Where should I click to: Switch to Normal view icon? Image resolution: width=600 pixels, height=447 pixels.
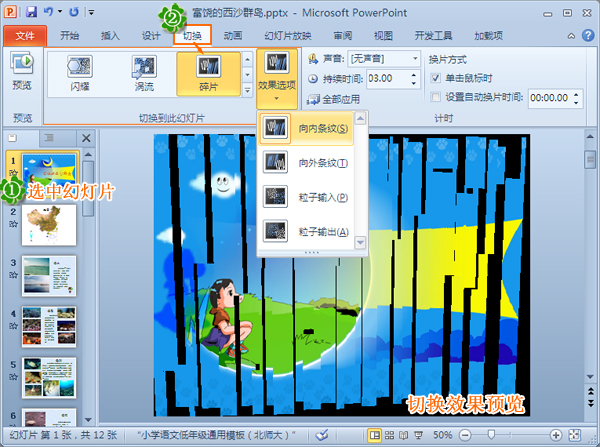point(375,435)
